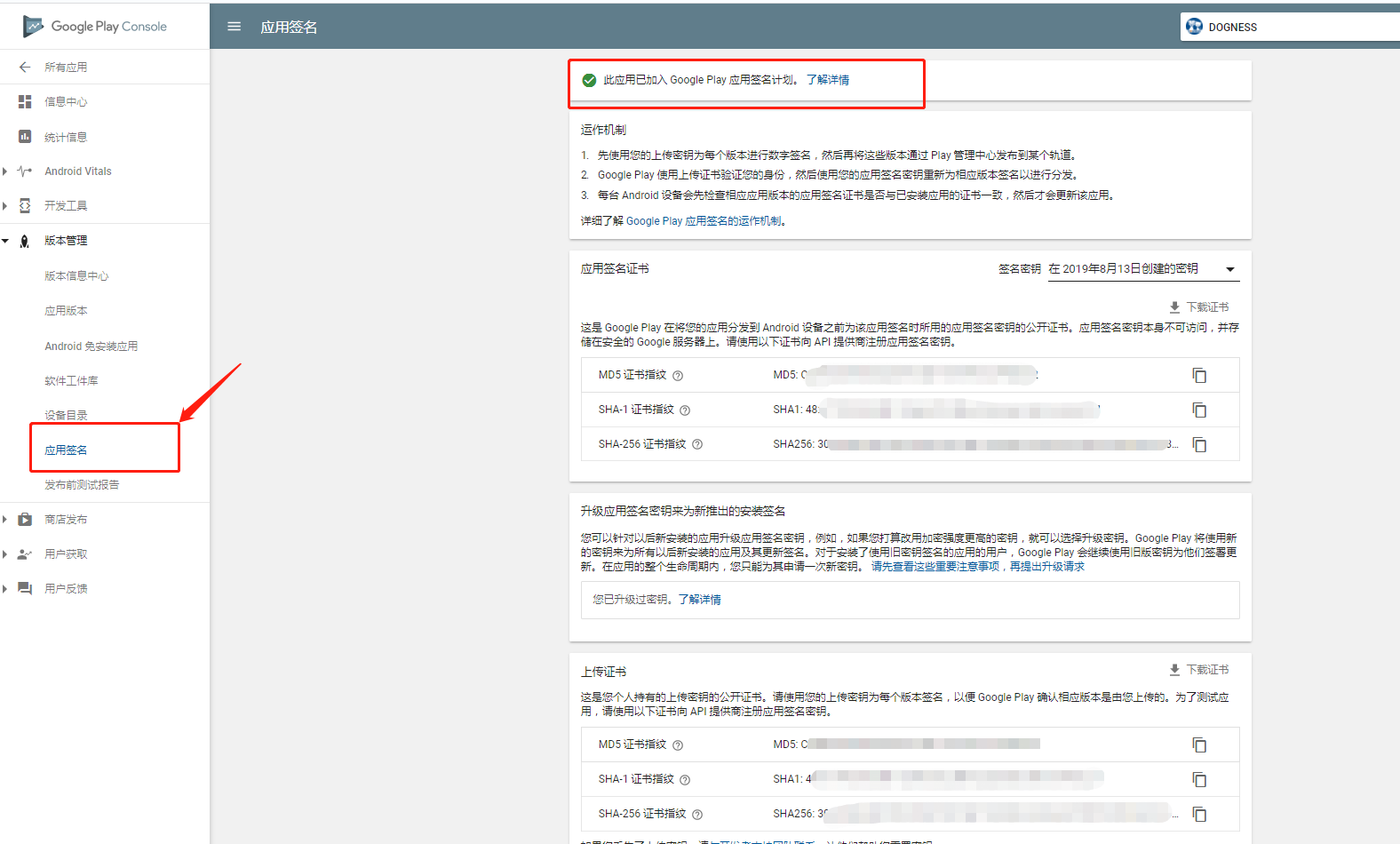1400x844 pixels.
Task: Copy the app signing MD5 fingerprint
Action: (1199, 376)
